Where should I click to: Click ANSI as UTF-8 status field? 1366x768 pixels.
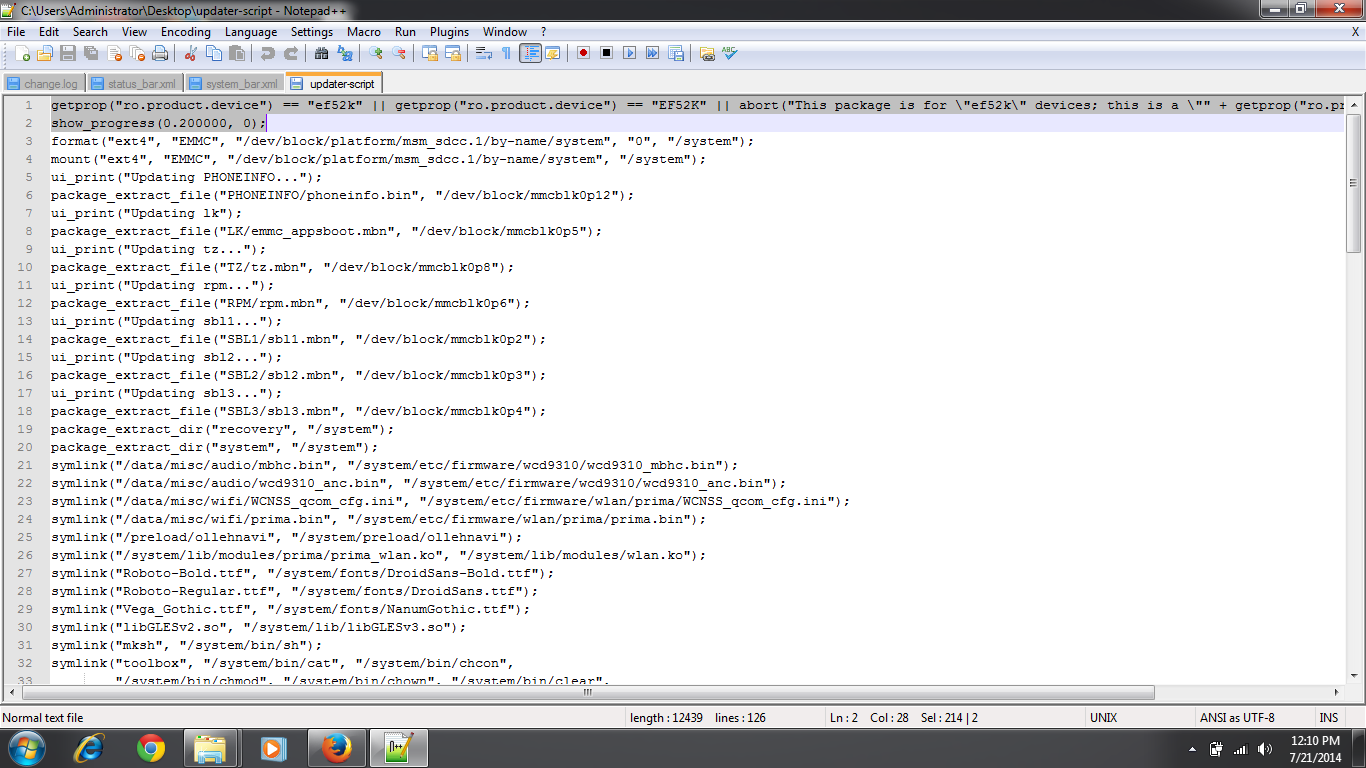(x=1254, y=718)
